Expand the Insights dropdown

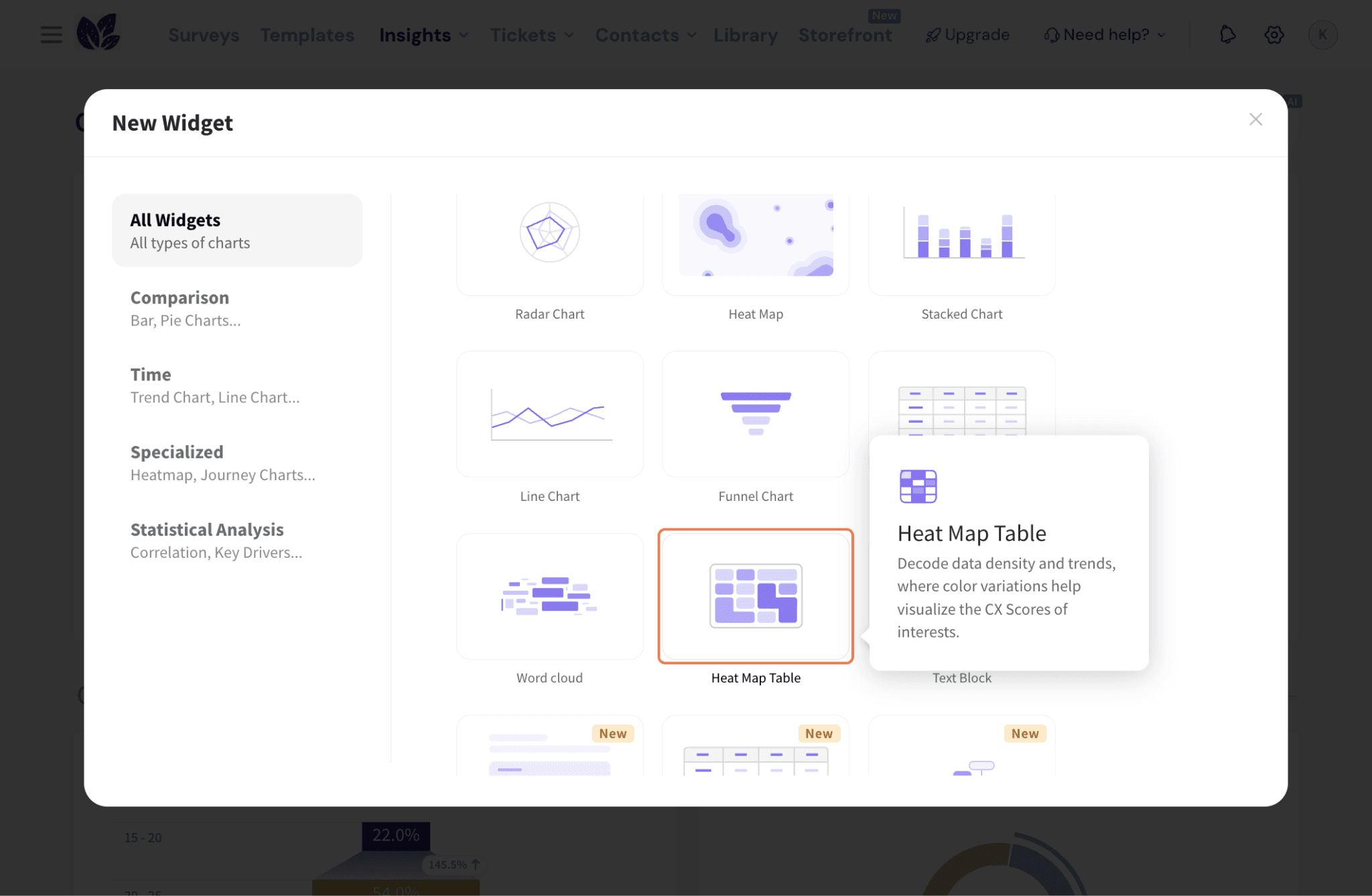coord(423,35)
